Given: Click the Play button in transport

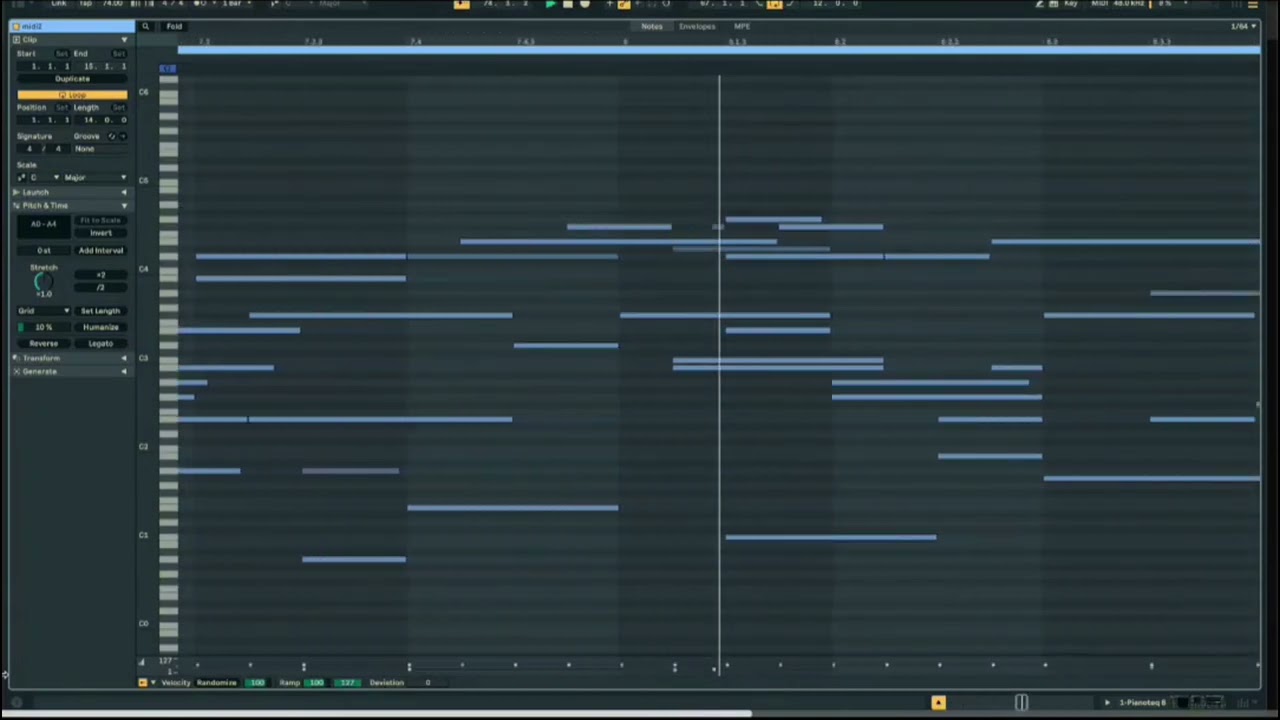Looking at the screenshot, I should point(550,4).
